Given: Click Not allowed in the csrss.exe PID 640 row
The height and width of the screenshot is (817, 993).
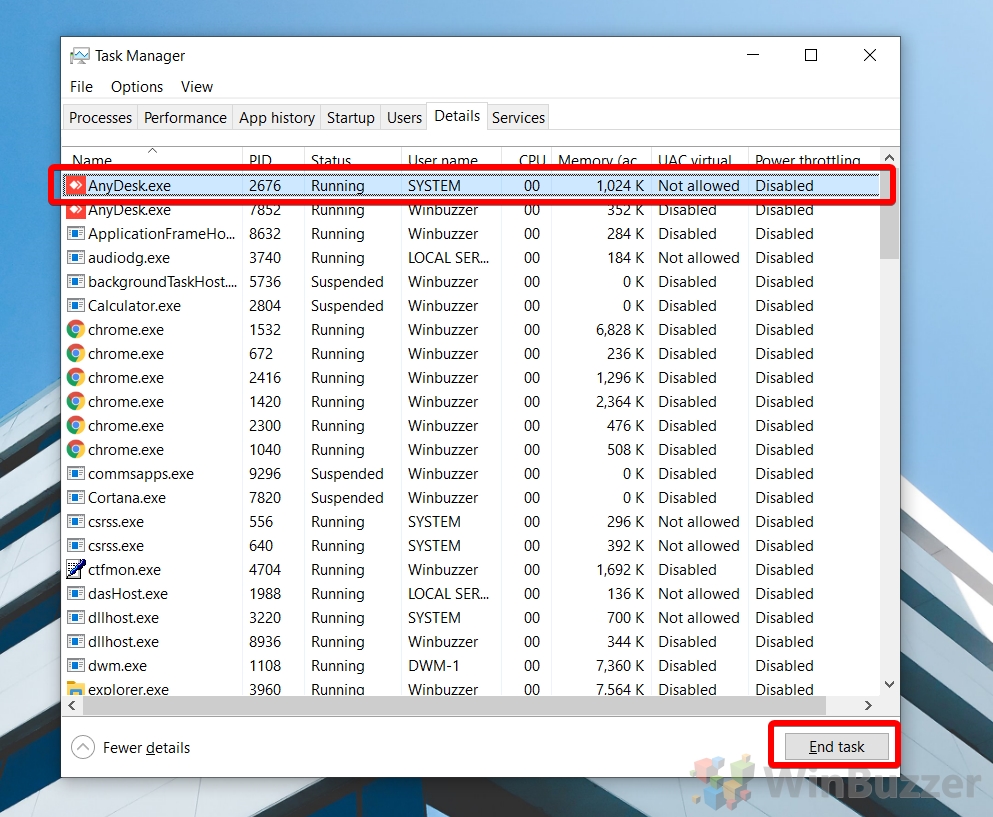Looking at the screenshot, I should tap(699, 546).
